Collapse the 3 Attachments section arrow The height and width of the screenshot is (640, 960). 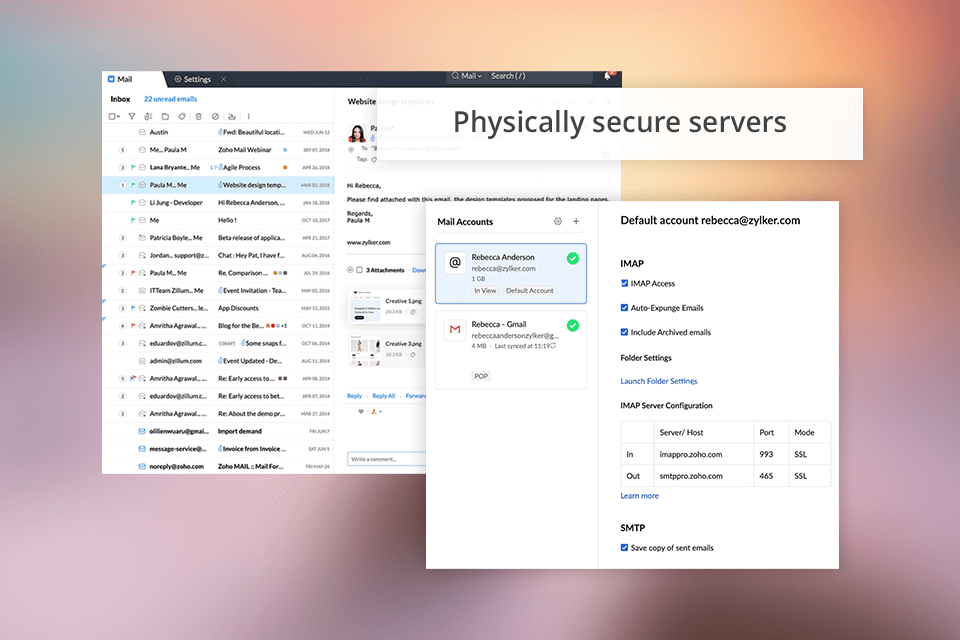350,270
